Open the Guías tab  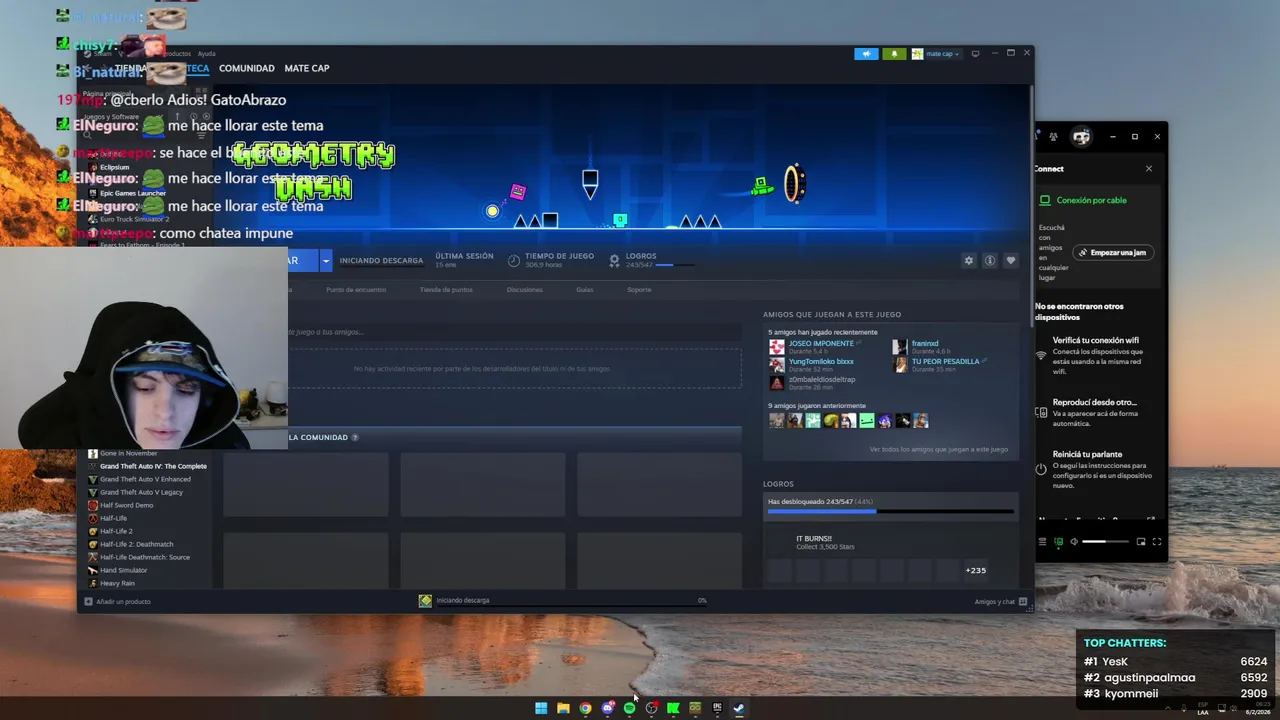click(x=584, y=290)
